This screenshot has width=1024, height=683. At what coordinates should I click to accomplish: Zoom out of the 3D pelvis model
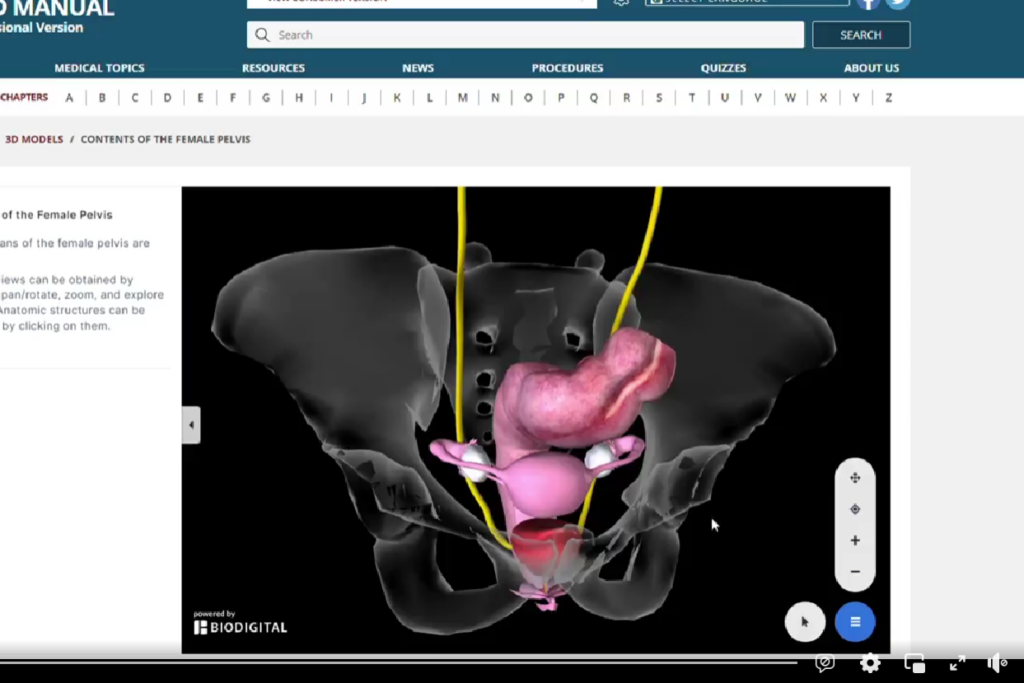[855, 572]
